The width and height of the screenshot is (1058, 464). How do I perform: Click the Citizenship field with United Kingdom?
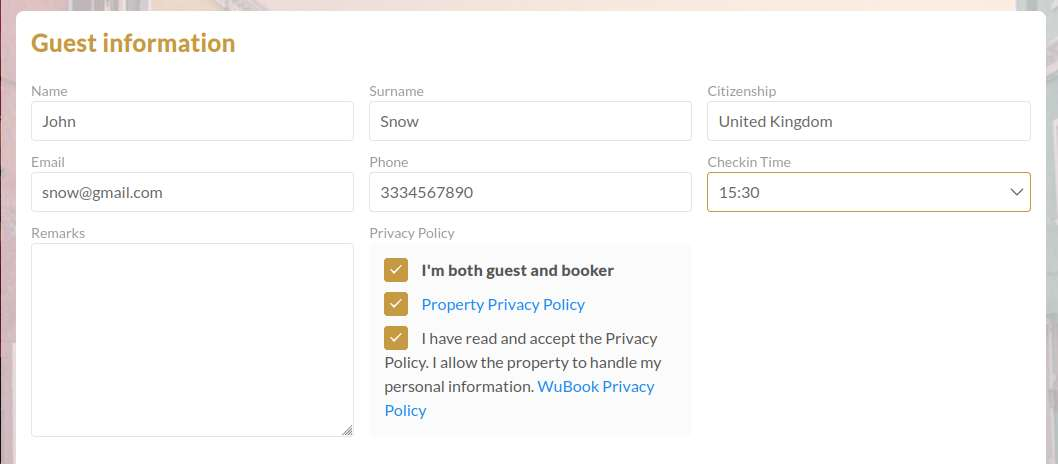click(868, 121)
